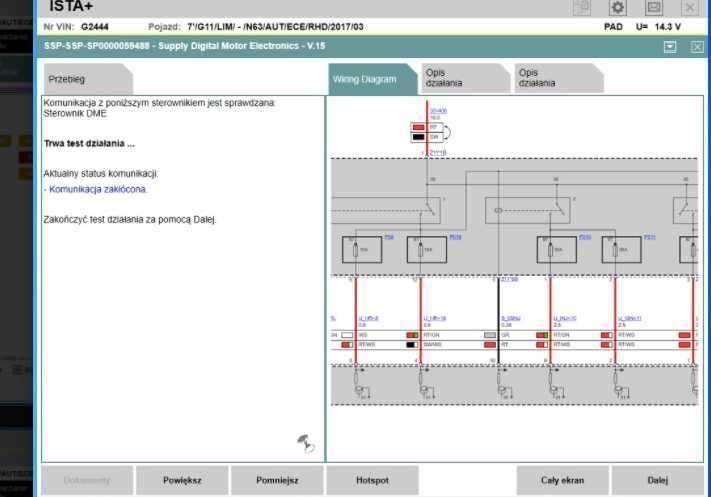Click the screen/message icon beside the gear
Viewport: 711px width, 497px height.
653,8
